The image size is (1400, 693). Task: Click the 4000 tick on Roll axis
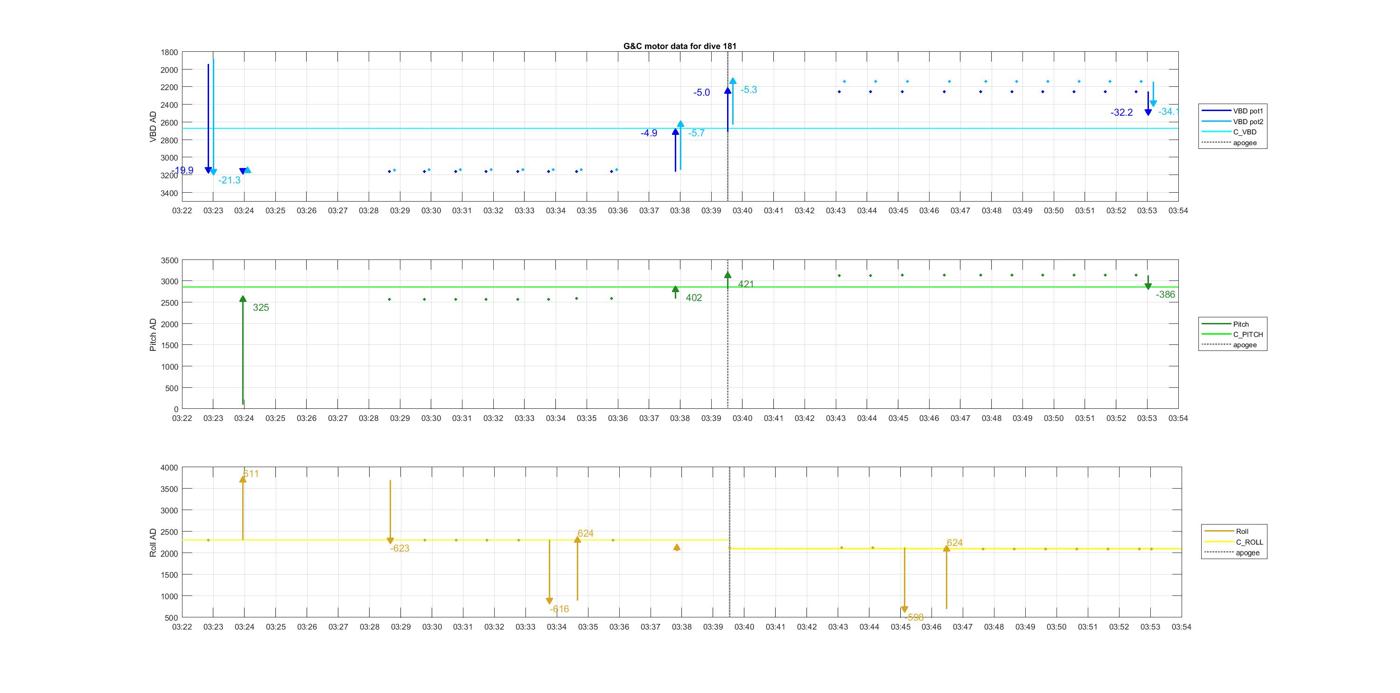click(x=170, y=468)
